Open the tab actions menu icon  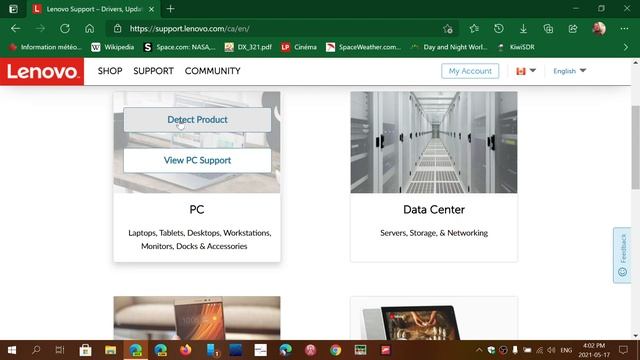(13, 9)
